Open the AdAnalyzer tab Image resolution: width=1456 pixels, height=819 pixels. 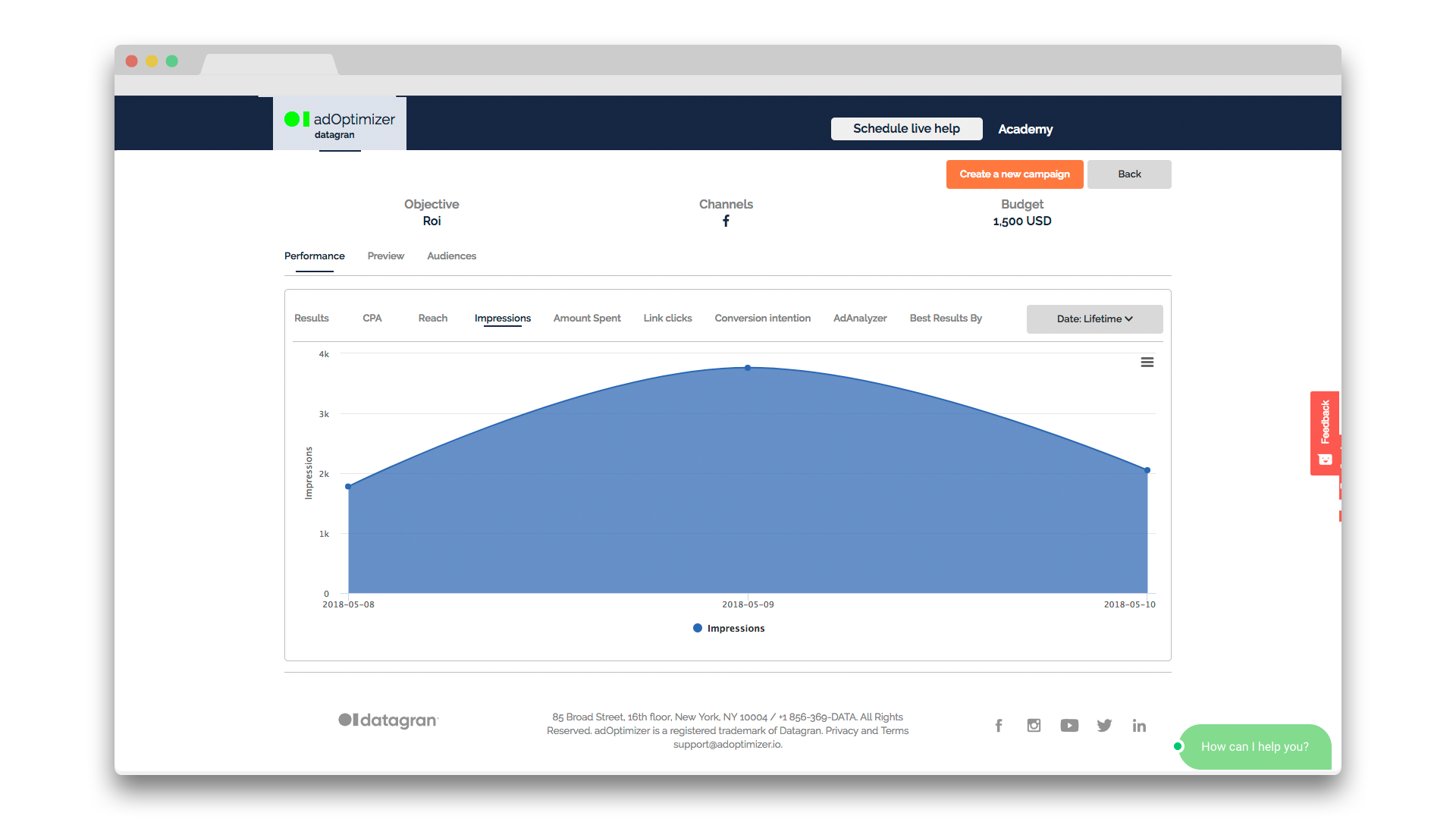click(x=859, y=318)
